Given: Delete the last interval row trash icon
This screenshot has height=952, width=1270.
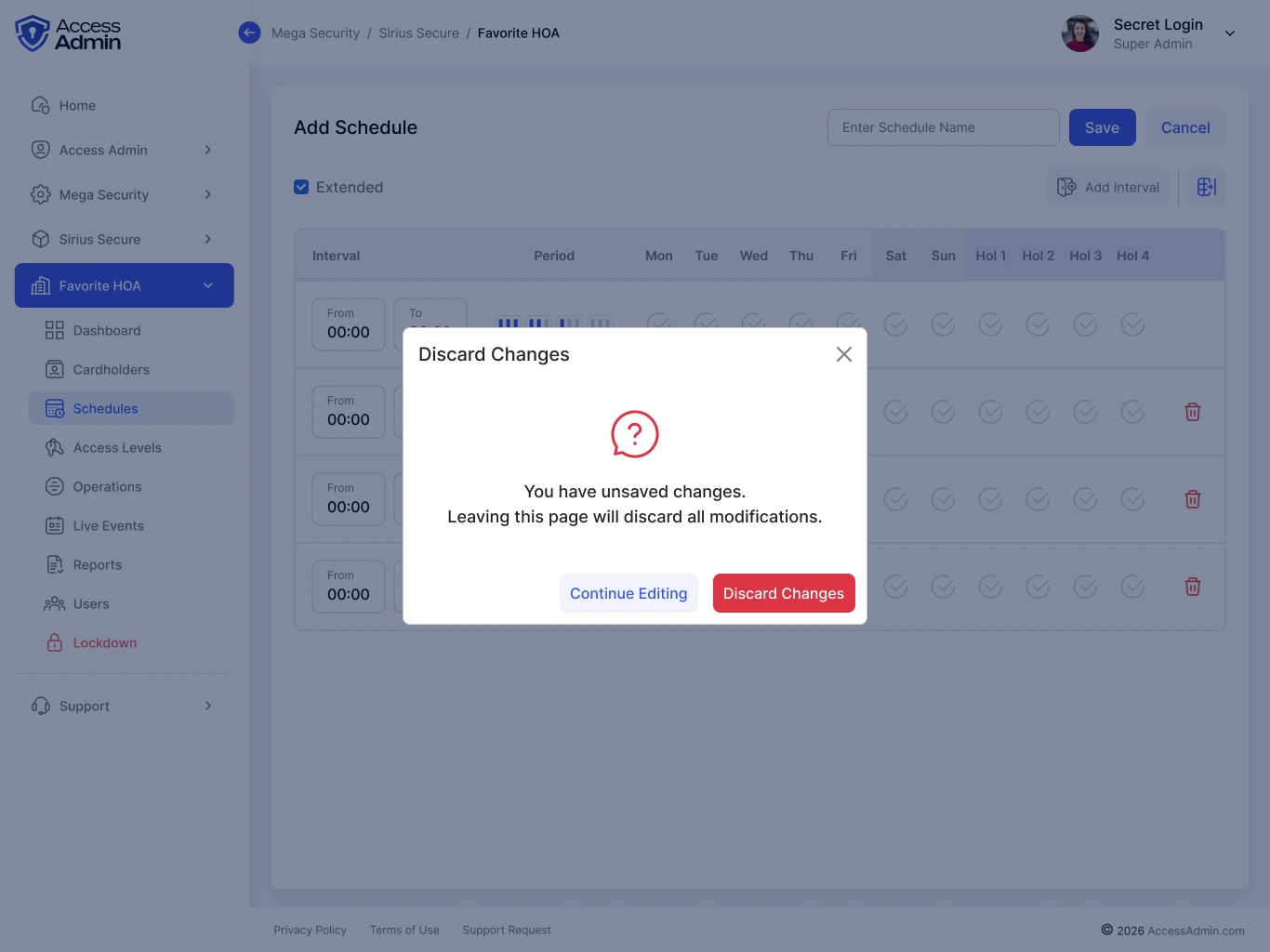Looking at the screenshot, I should tap(1193, 587).
